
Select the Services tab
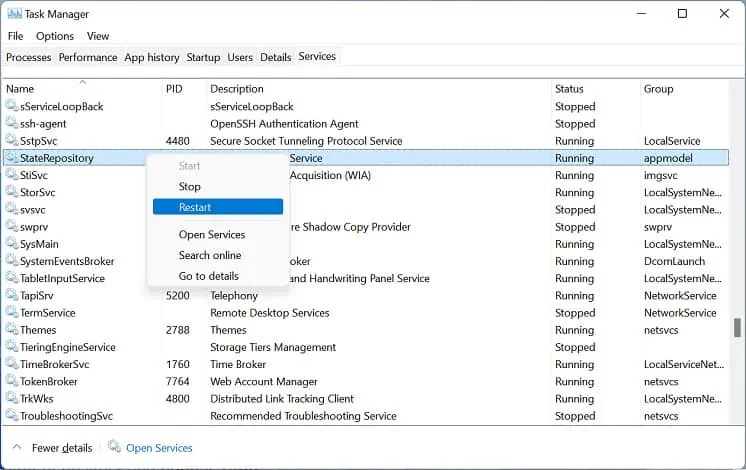317,57
